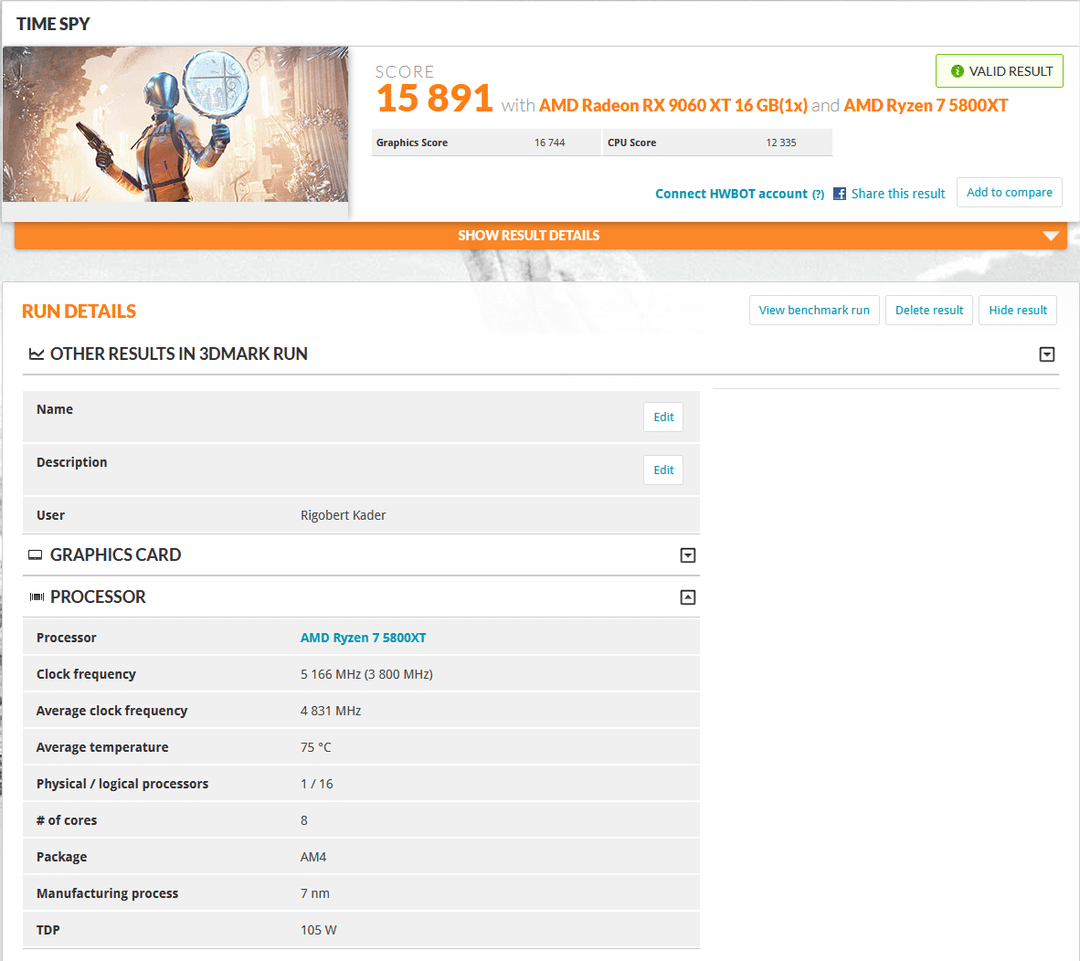Expand the Graphics Card section

[687, 555]
